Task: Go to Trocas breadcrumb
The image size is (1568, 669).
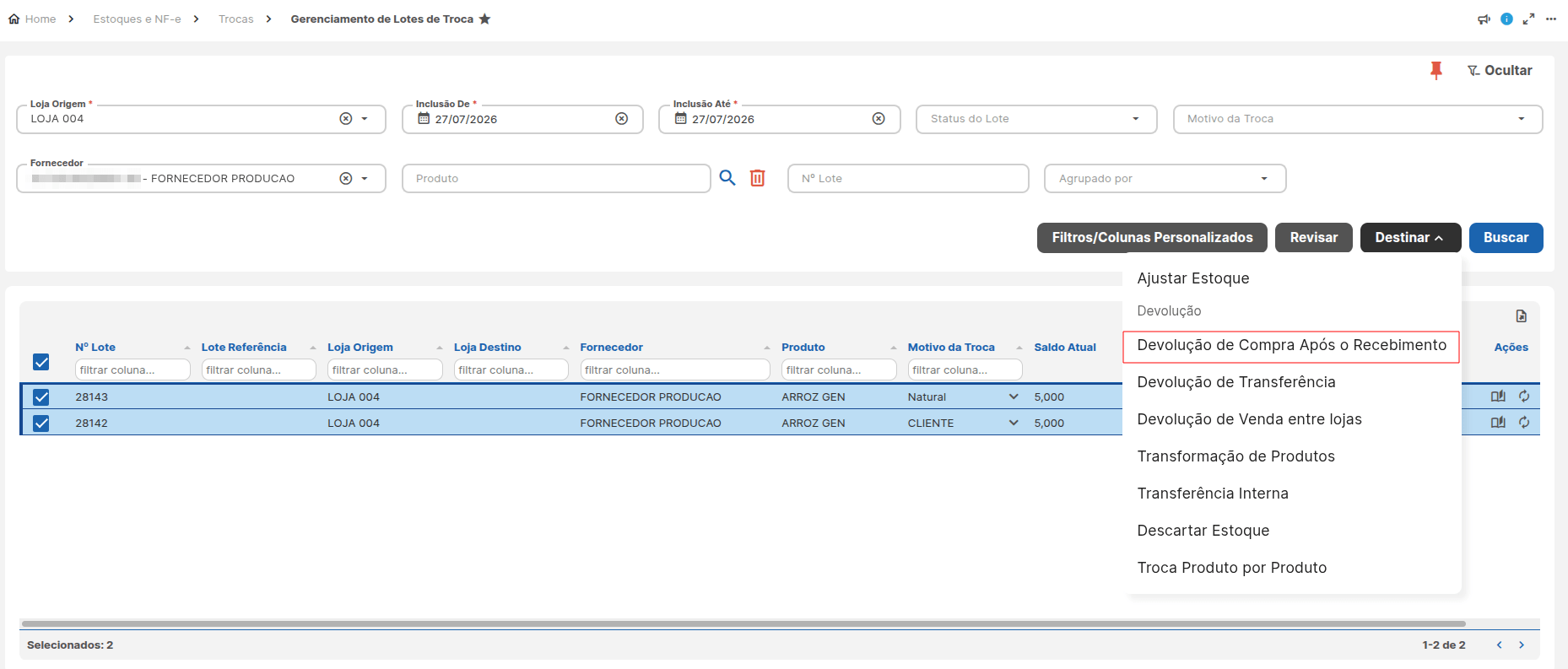Action: [235, 19]
